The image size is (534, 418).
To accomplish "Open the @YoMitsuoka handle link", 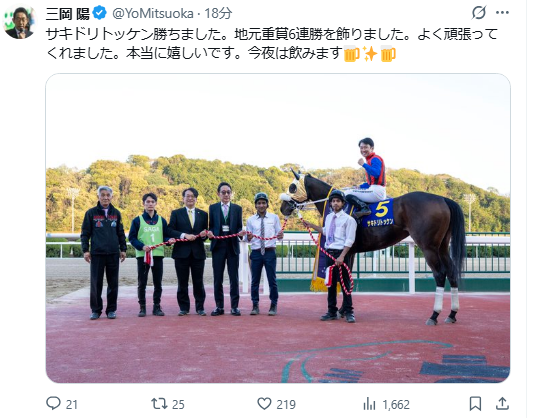I will pos(153,13).
